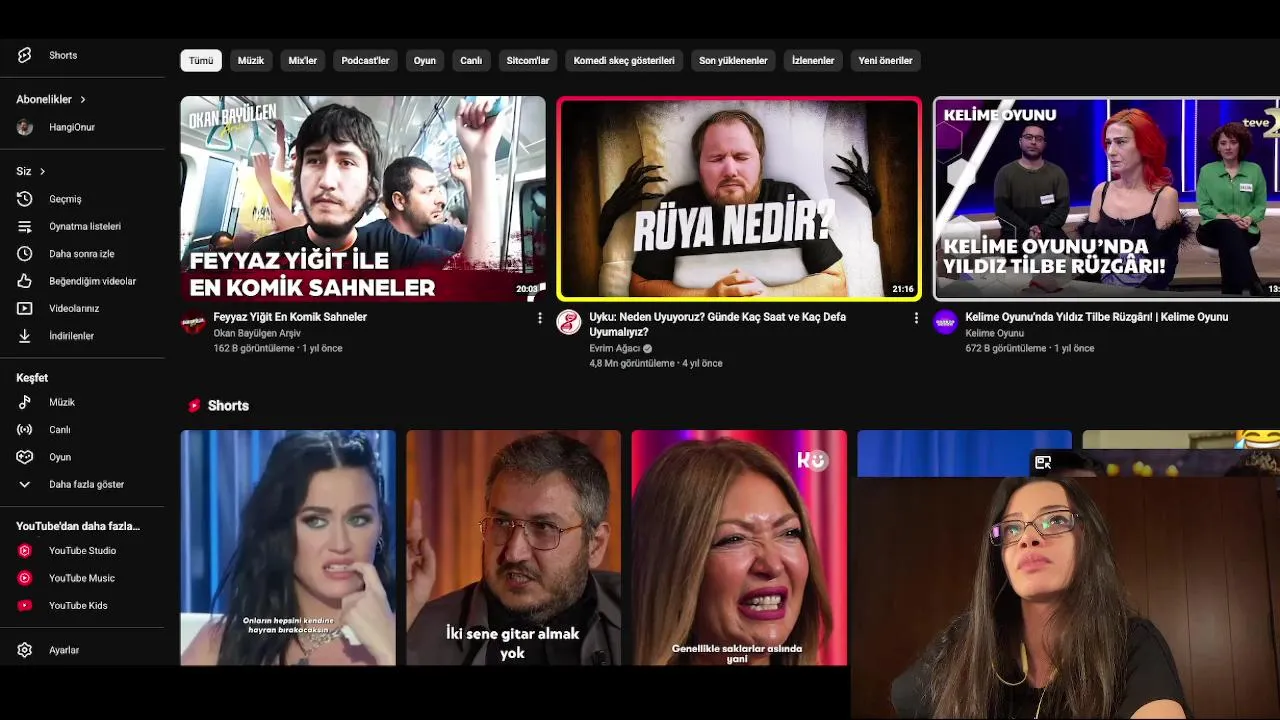Play the Feyyaz Yiğit video thumbnail

point(363,198)
